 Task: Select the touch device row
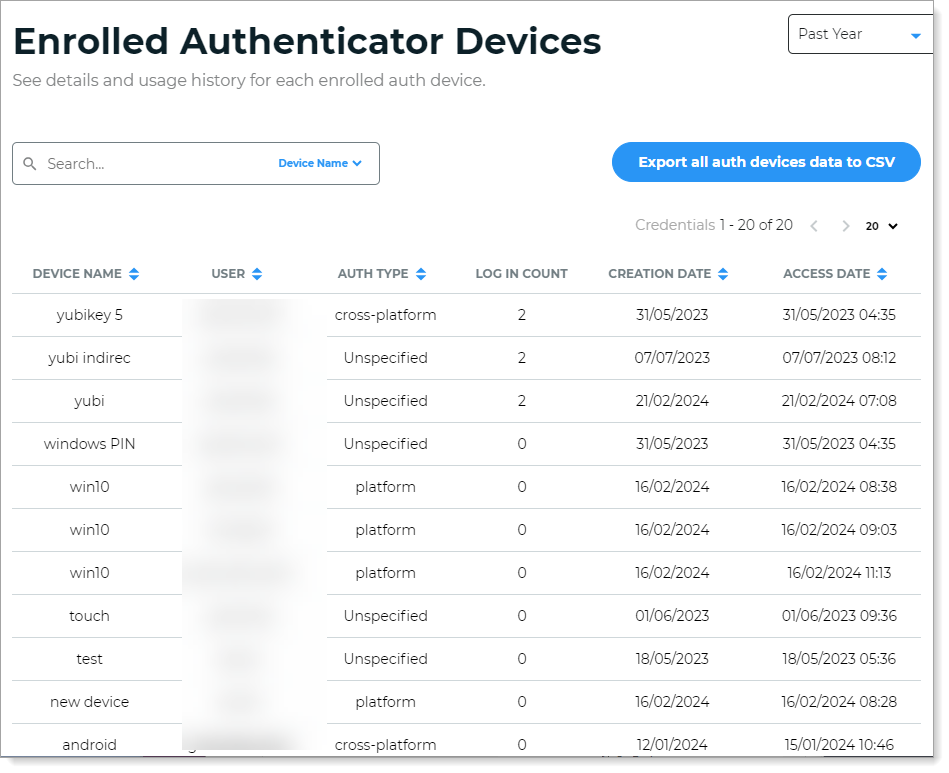pyautogui.click(x=90, y=615)
